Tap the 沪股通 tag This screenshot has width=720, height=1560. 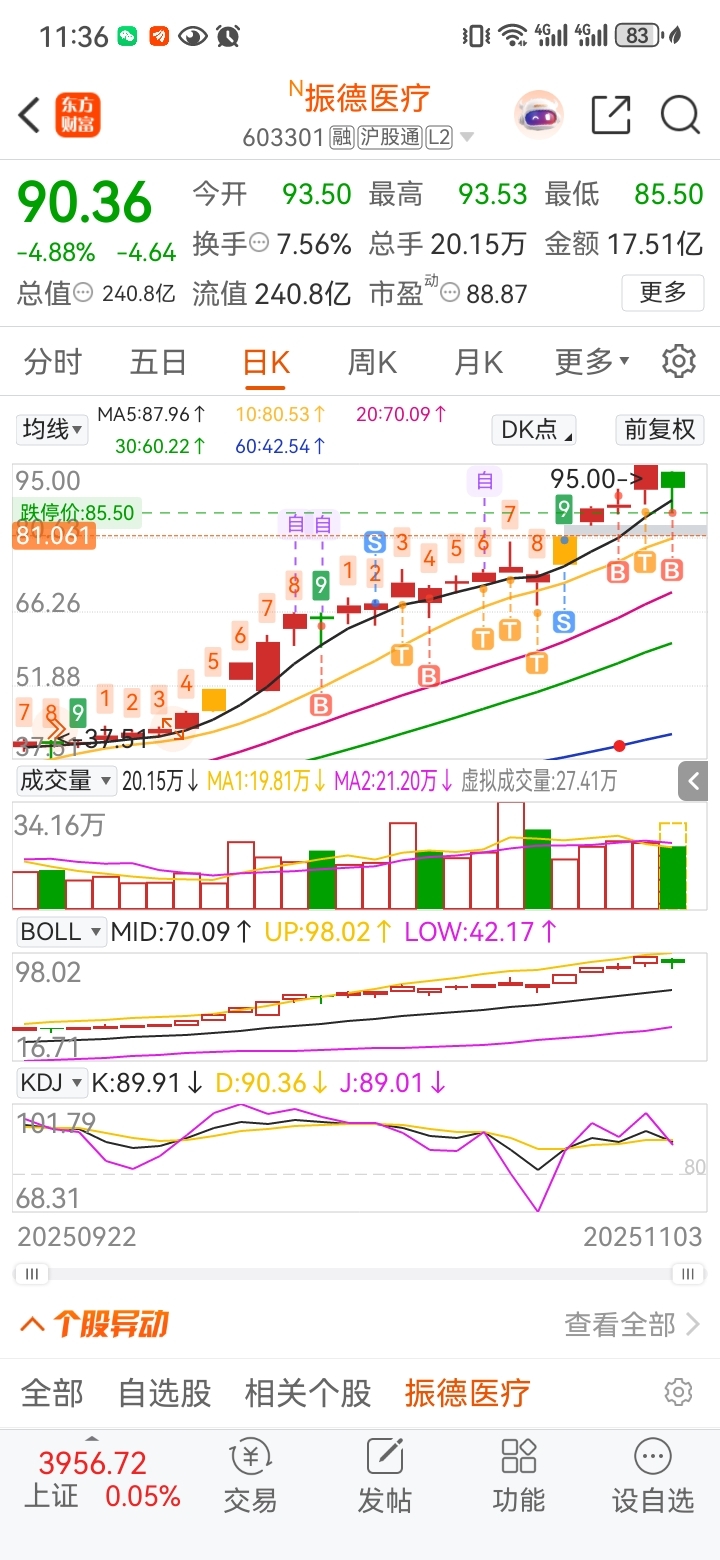389,138
